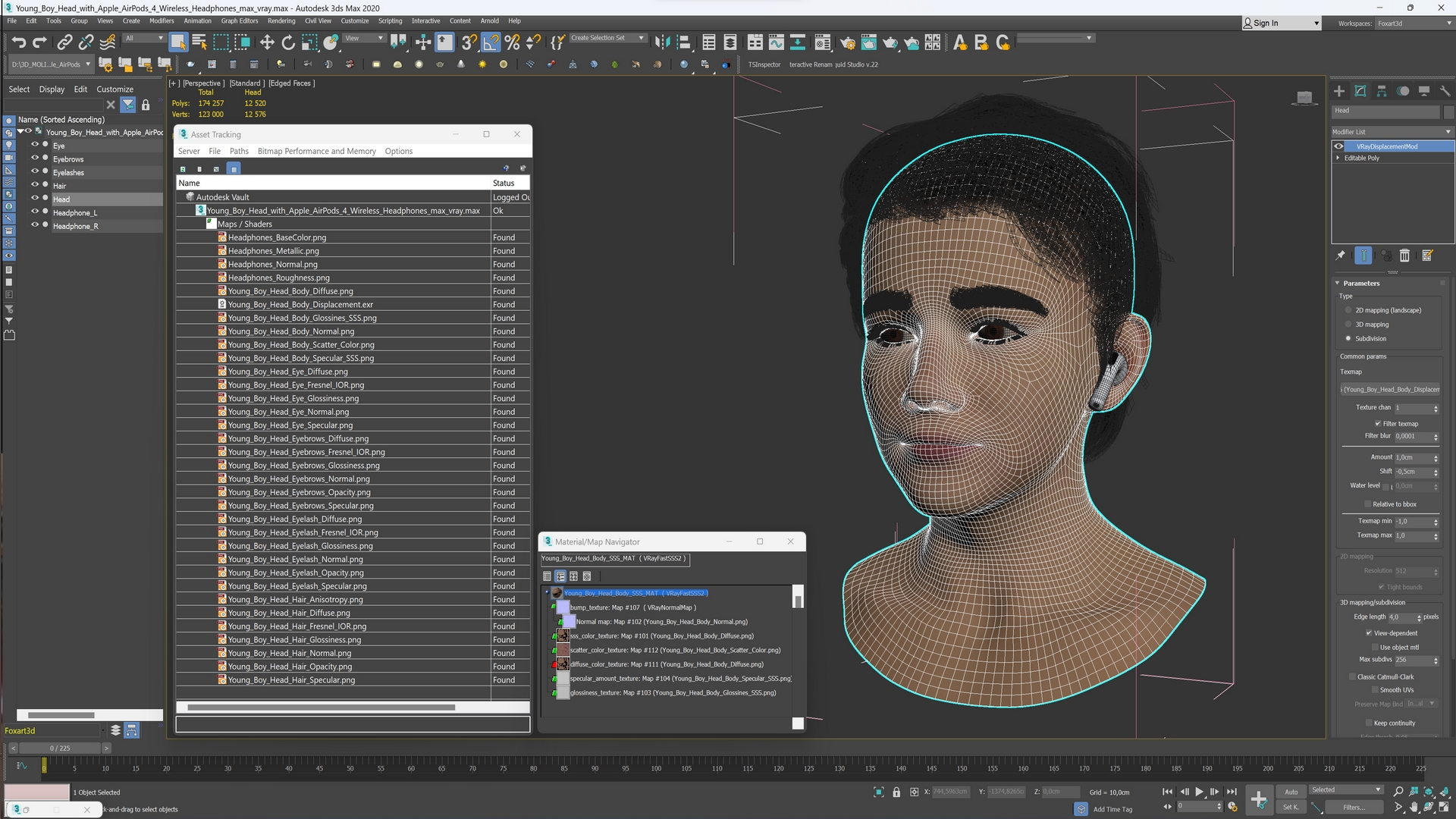Click Configure Modifier Sets icon

click(x=1427, y=256)
